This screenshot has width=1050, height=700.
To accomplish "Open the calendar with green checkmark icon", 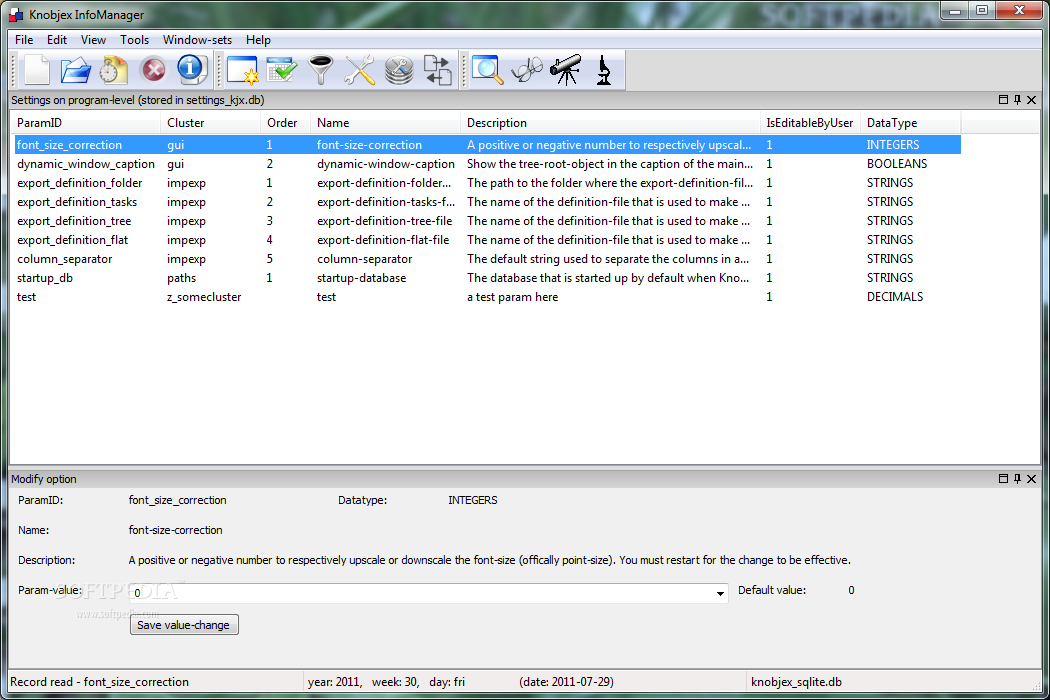I will click(x=282, y=70).
